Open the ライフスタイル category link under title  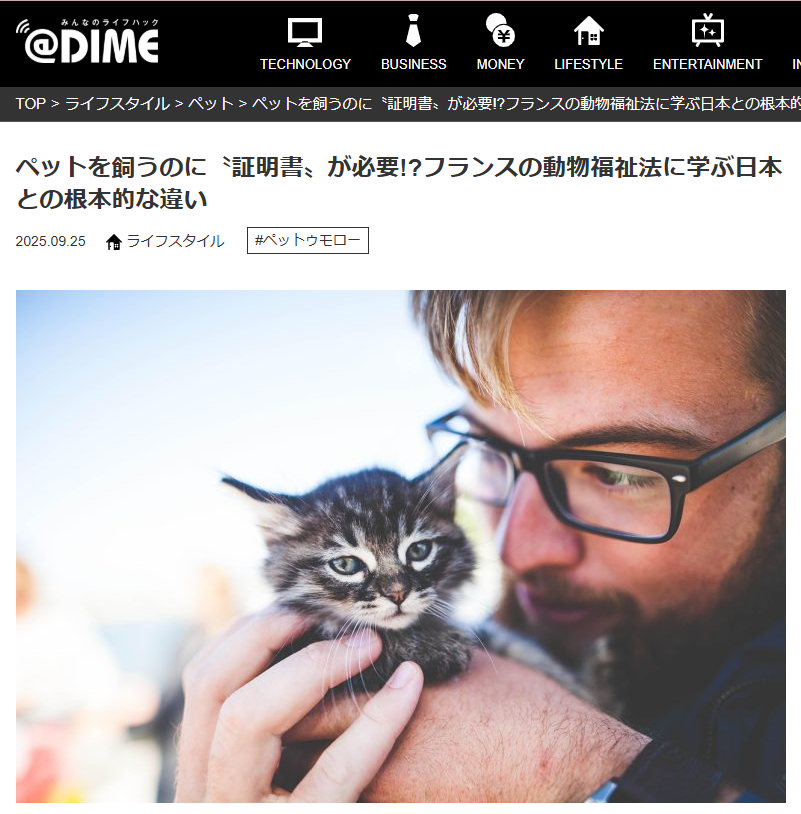point(175,241)
